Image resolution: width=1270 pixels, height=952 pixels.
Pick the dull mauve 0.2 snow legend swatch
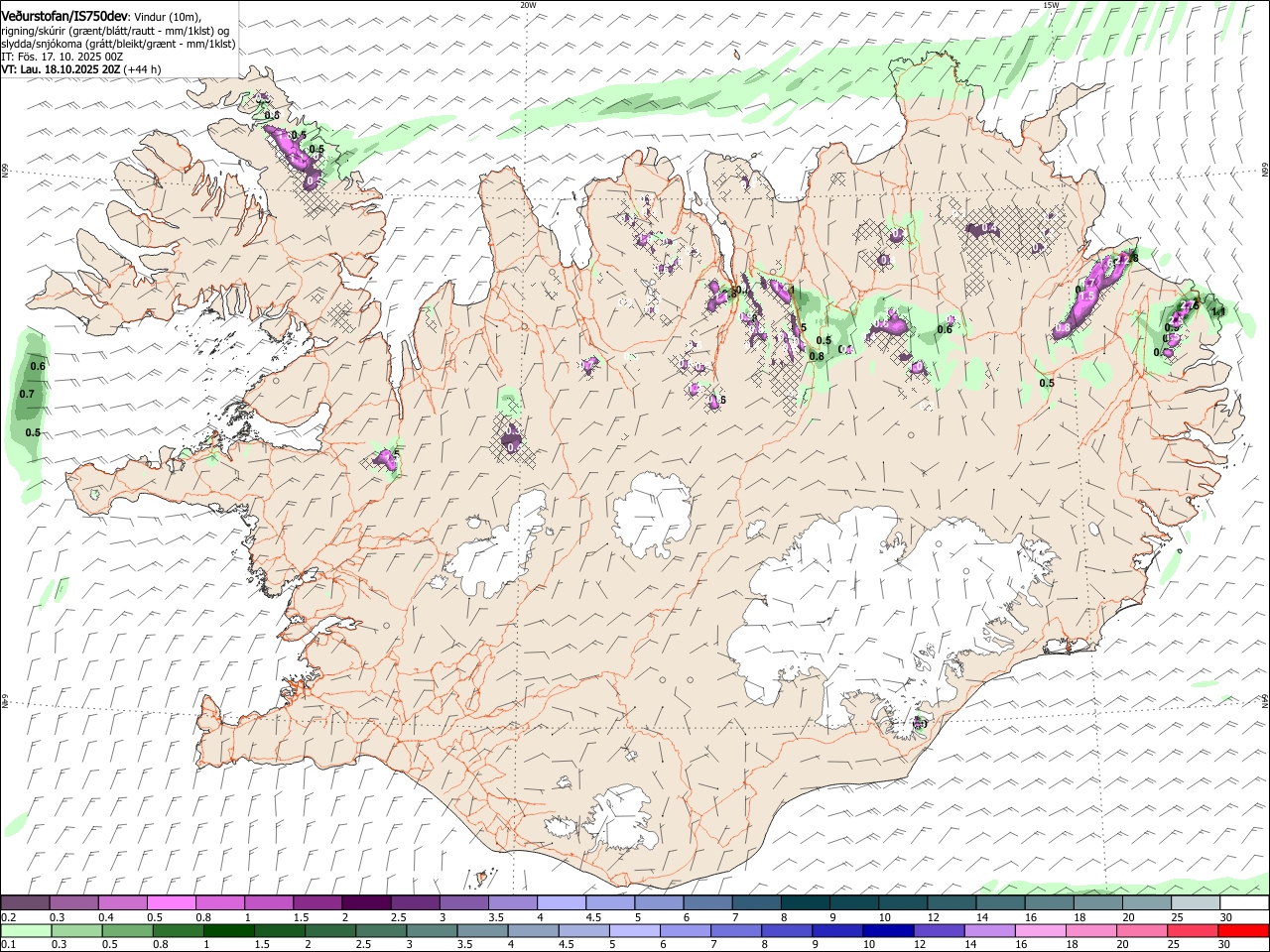(x=25, y=903)
